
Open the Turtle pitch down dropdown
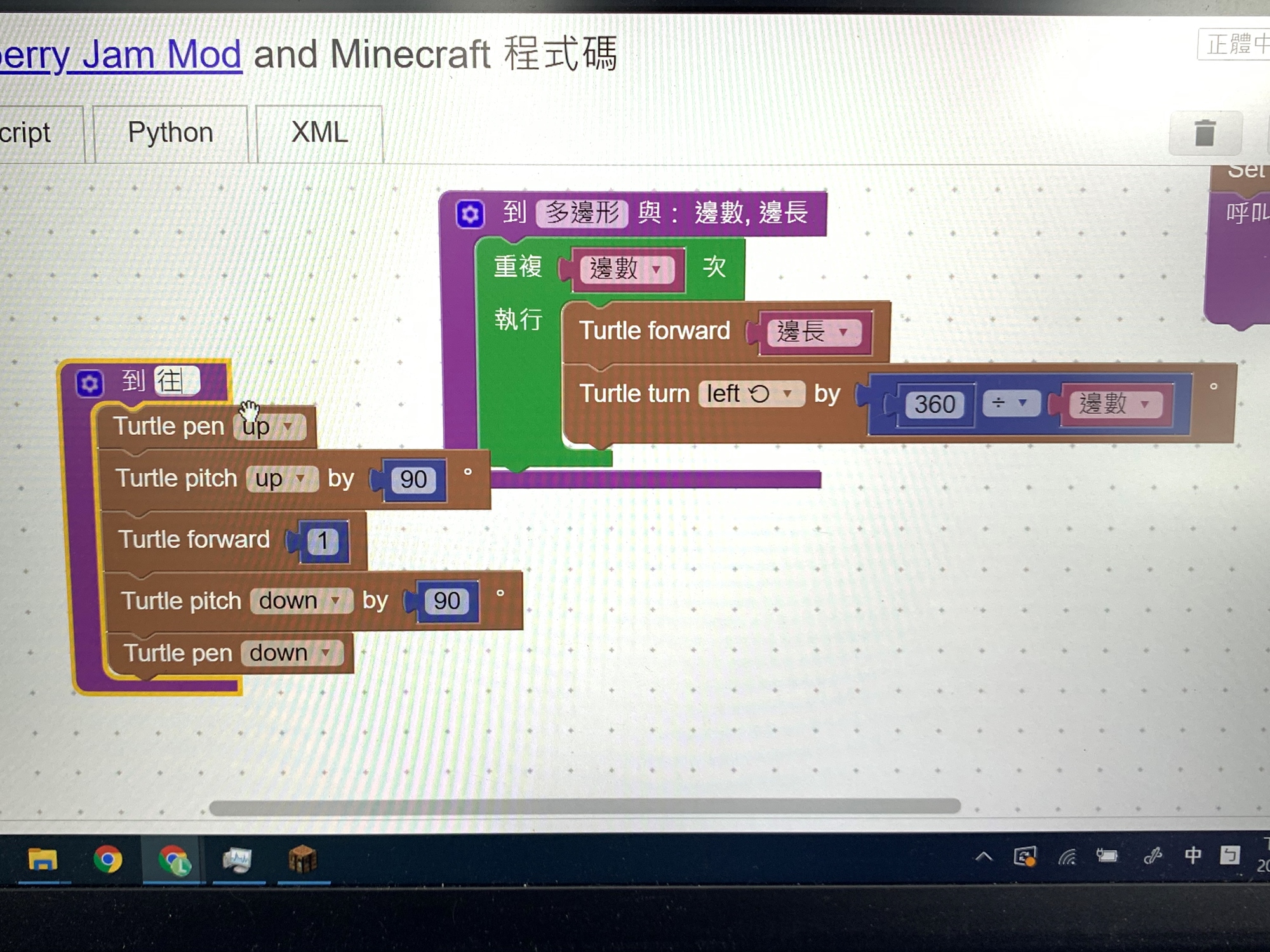click(301, 600)
